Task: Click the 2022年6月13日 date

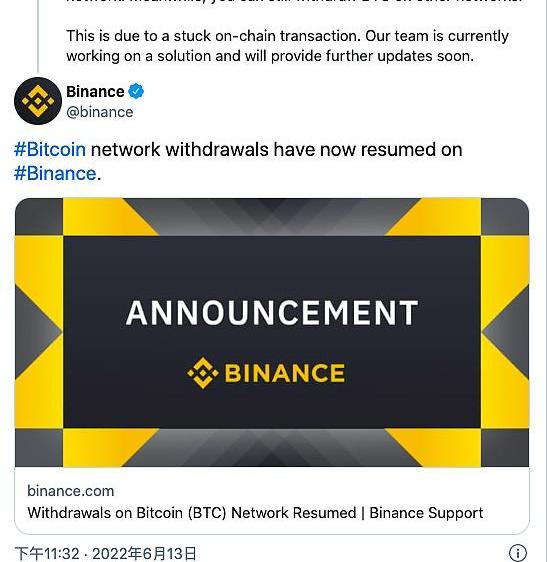Action: click(144, 553)
